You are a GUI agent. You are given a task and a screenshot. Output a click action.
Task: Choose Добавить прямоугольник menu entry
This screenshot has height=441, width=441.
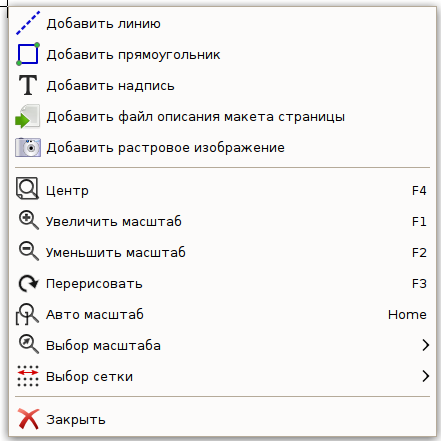pyautogui.click(x=222, y=54)
